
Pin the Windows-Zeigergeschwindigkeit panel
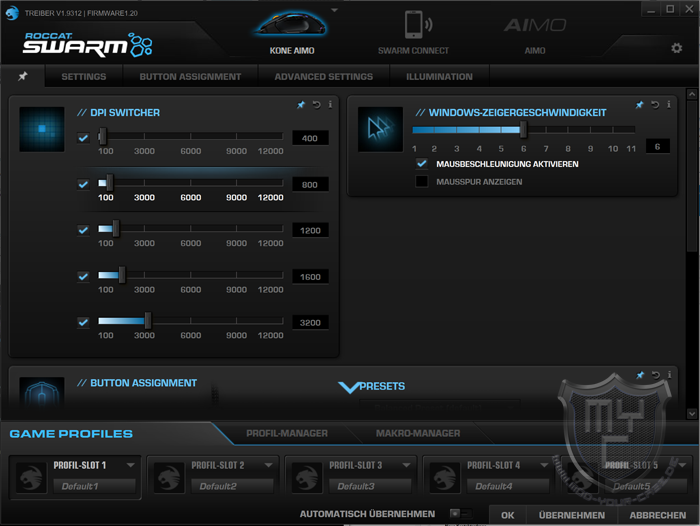[x=639, y=104]
